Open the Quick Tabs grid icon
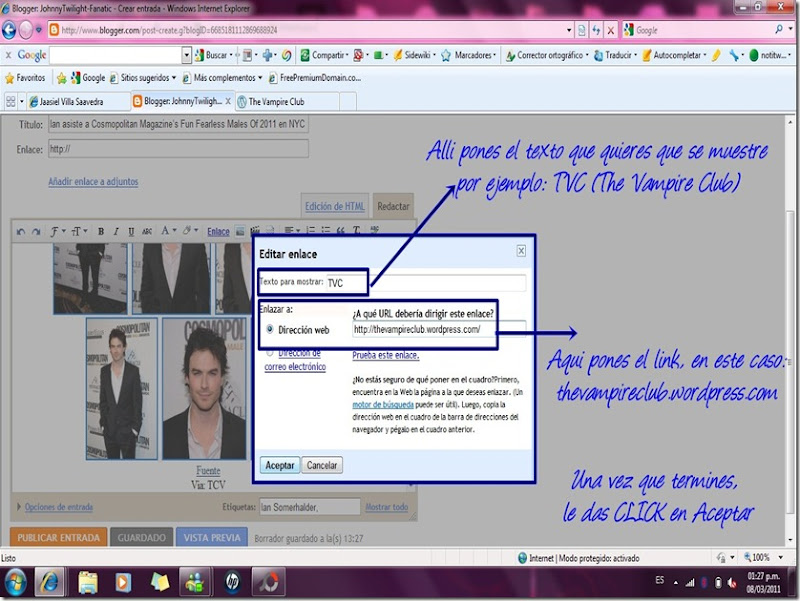Viewport: 800px width, 601px height. tap(10, 102)
